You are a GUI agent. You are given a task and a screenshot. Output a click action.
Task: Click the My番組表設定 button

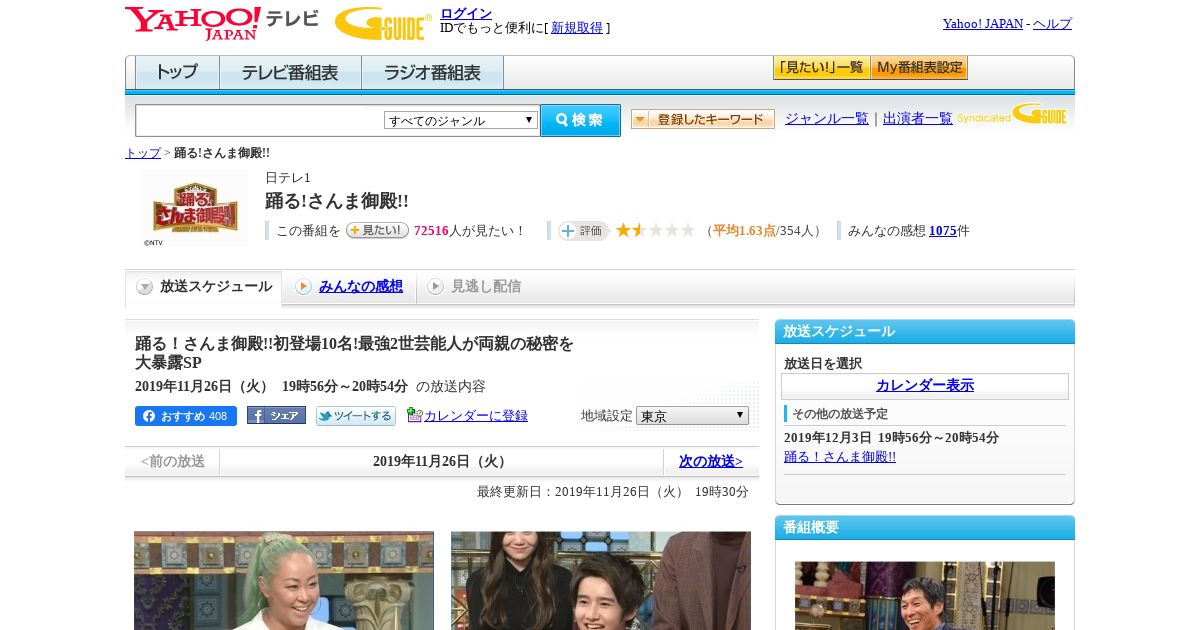pos(919,68)
